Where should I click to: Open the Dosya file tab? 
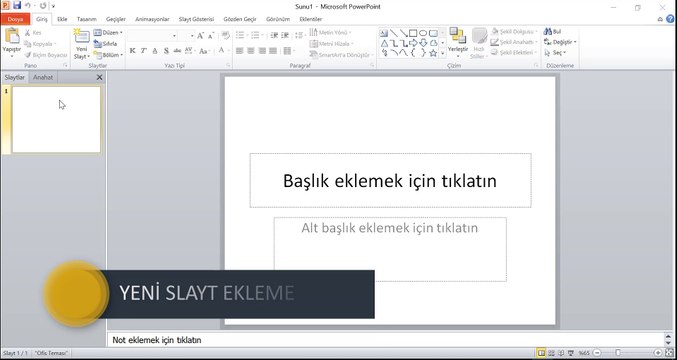point(15,19)
